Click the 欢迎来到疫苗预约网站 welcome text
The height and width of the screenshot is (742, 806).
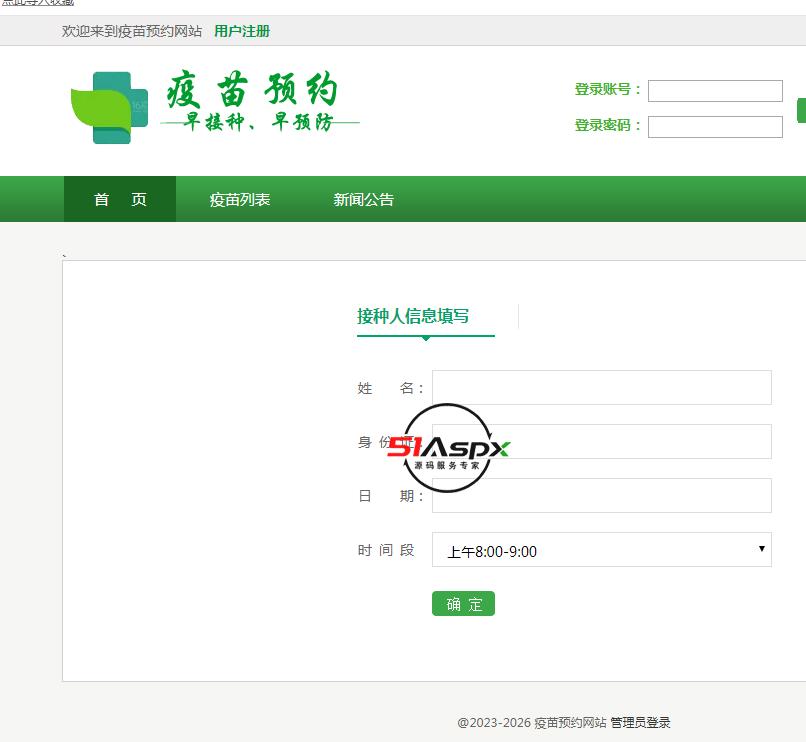(x=132, y=31)
